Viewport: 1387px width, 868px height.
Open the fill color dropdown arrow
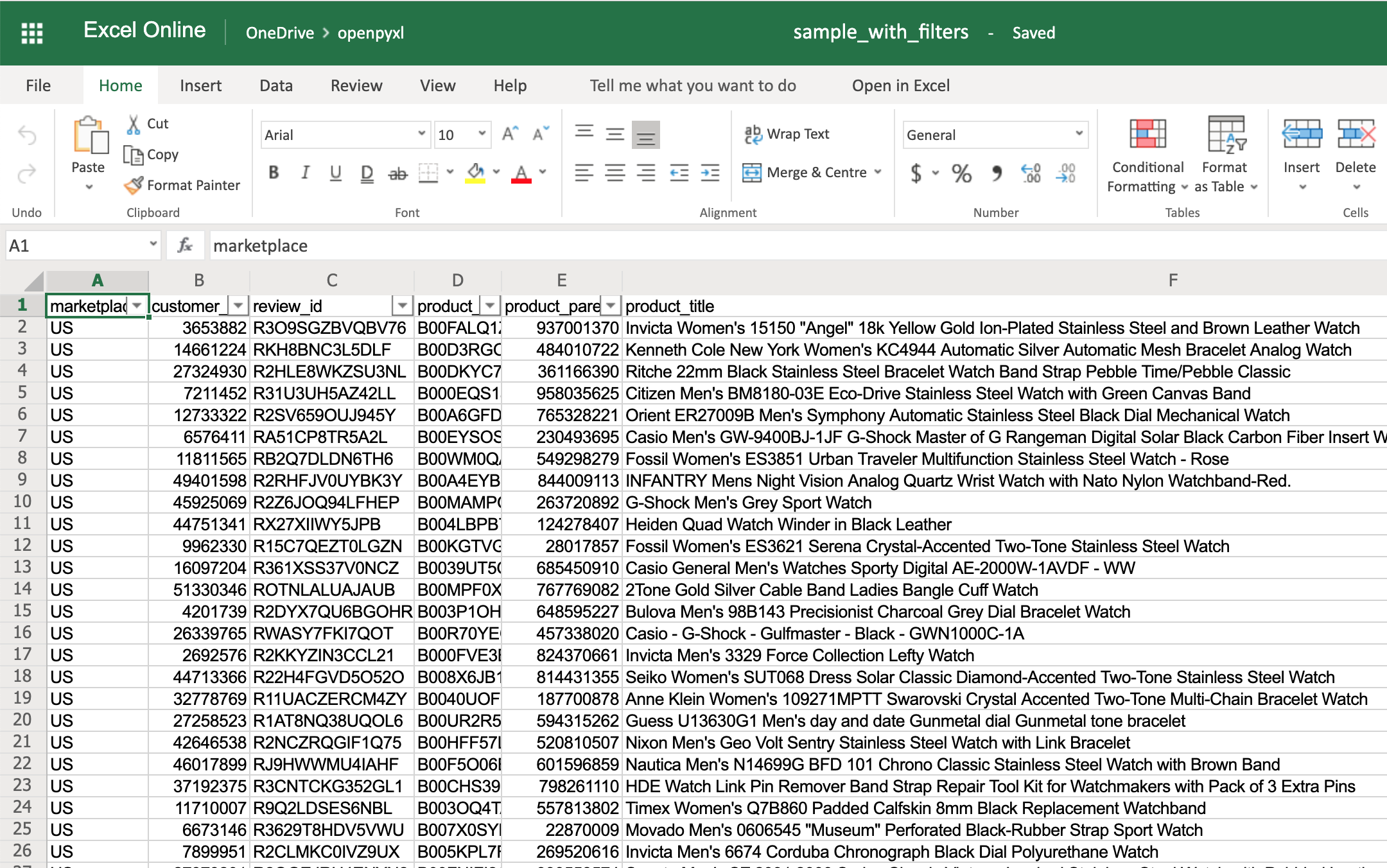(x=496, y=171)
